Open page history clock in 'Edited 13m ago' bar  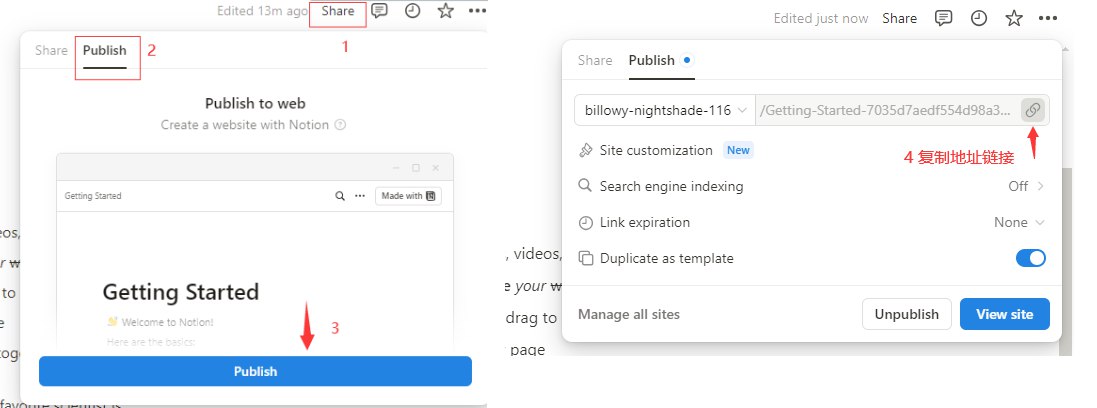coord(413,11)
